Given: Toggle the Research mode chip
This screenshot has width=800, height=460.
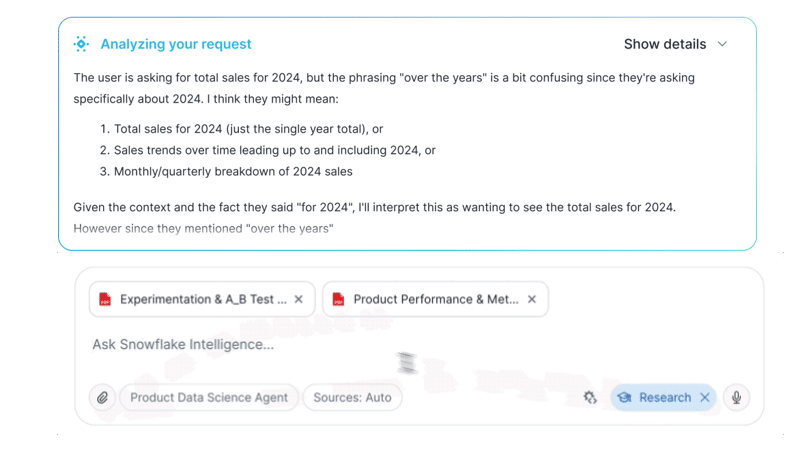Looking at the screenshot, I should (663, 397).
